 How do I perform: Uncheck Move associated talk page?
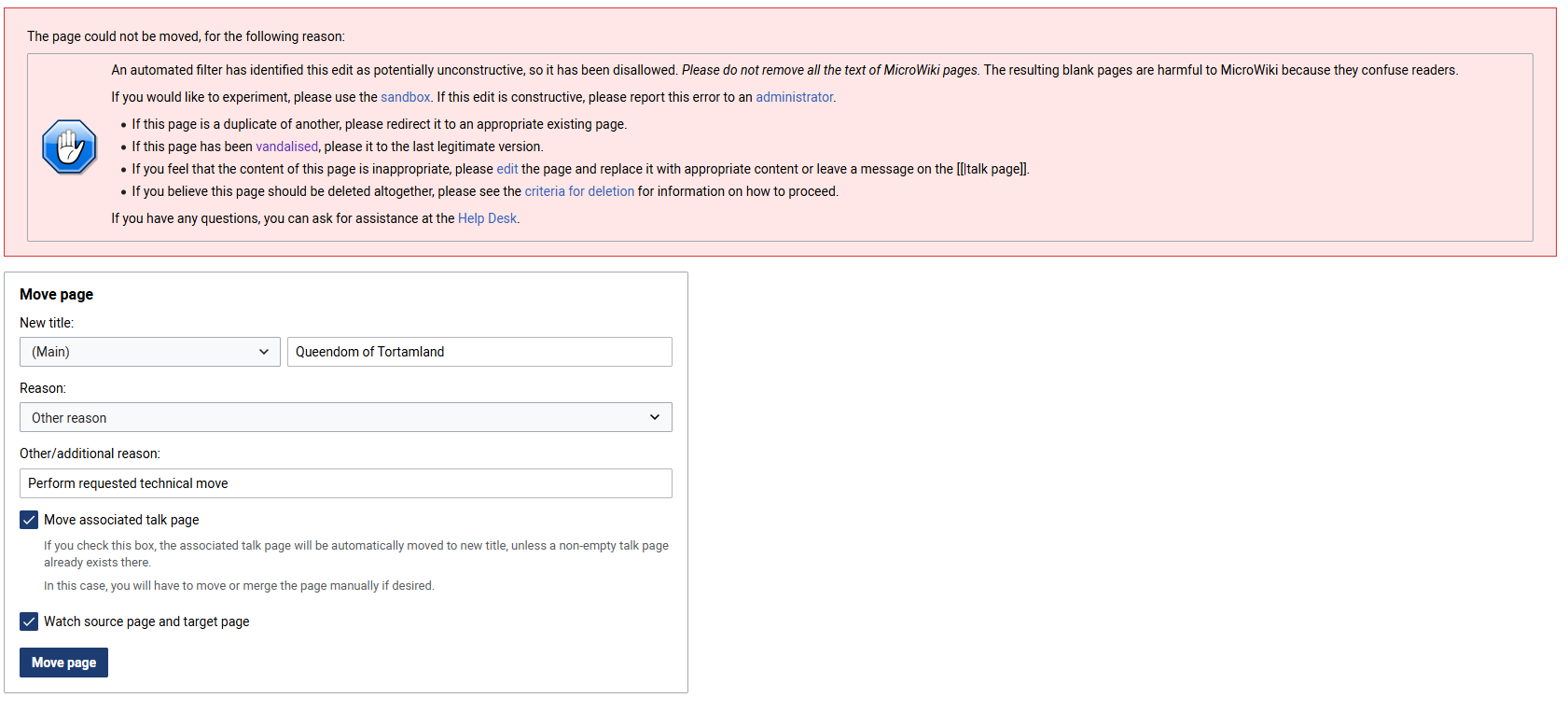click(x=29, y=520)
